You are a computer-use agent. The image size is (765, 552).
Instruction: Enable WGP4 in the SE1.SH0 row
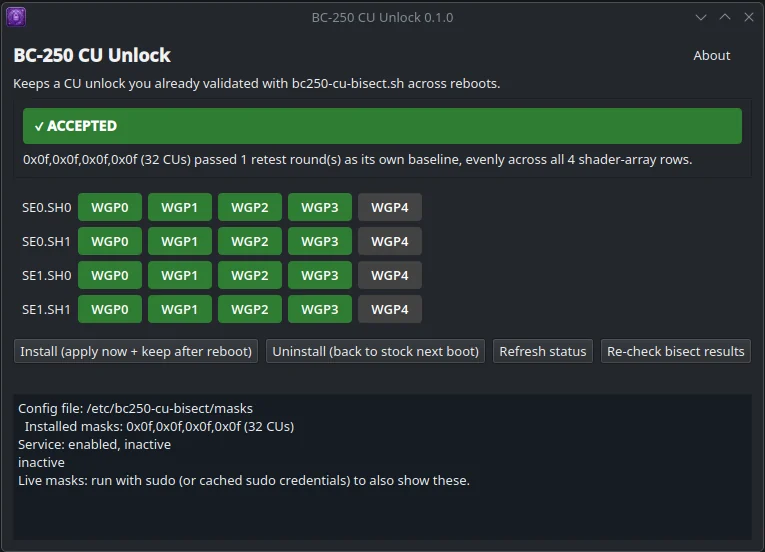(x=390, y=275)
